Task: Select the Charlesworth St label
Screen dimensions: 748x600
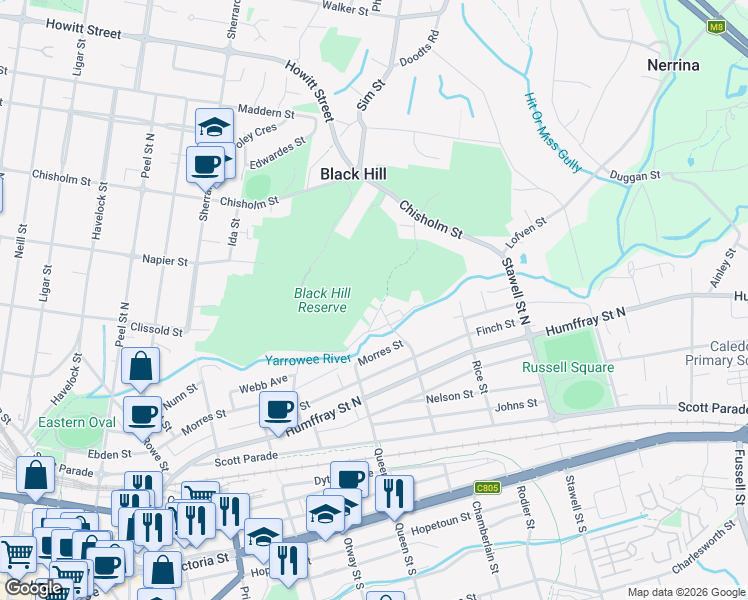Action: coord(703,547)
